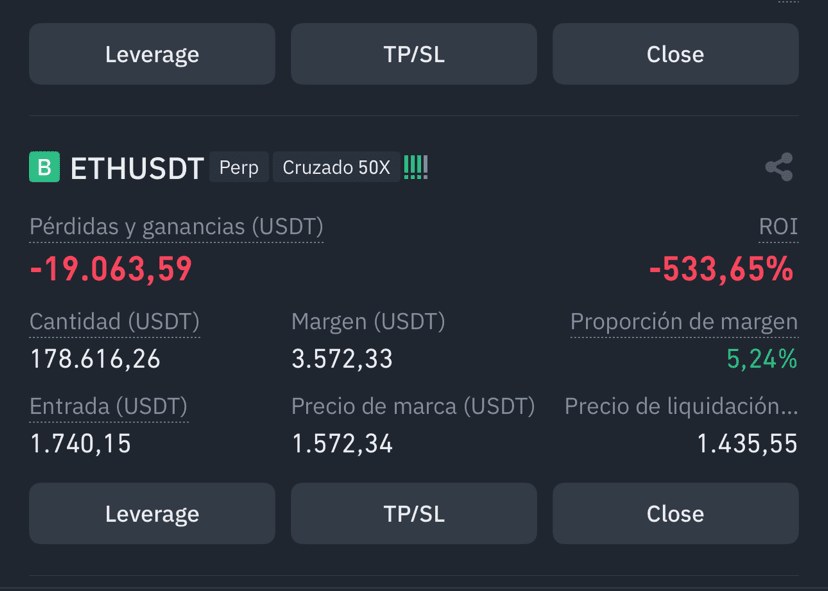Show ROI explanation by tapping ROI label
This screenshot has height=591, width=828.
(778, 227)
